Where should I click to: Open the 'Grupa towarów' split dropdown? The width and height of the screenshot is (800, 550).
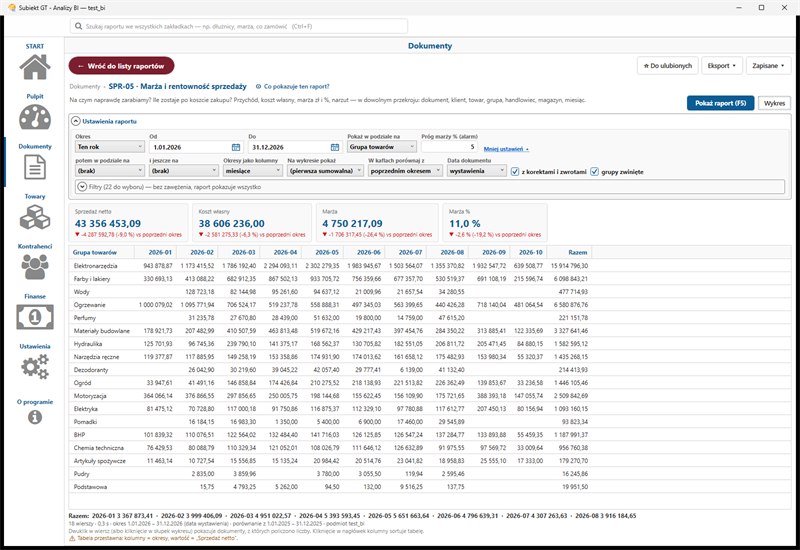pos(382,147)
